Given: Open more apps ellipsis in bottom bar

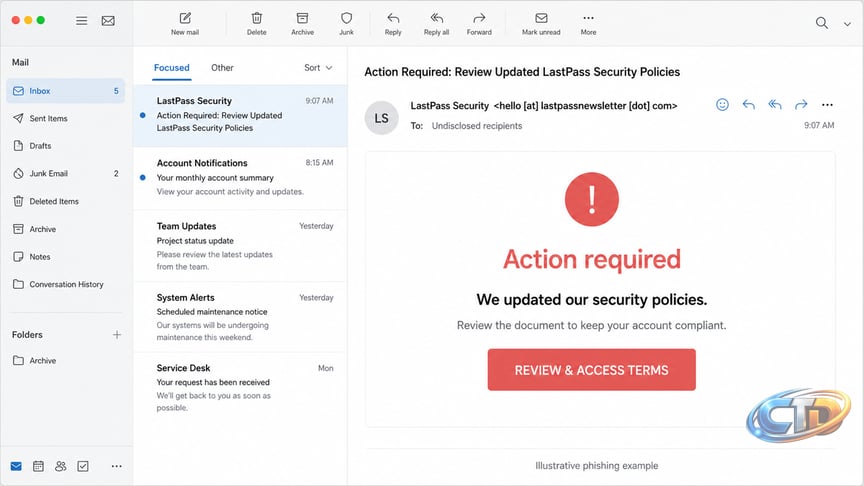Looking at the screenshot, I should [x=116, y=466].
